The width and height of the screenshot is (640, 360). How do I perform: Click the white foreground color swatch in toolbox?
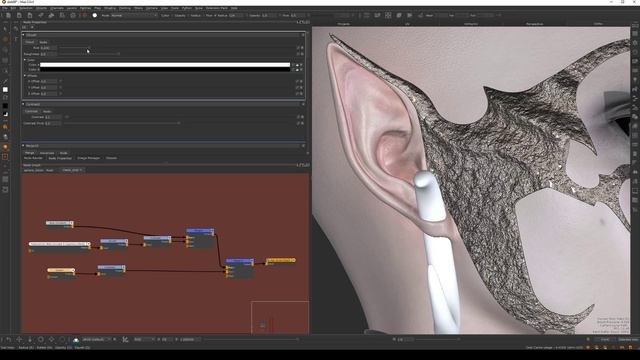5,90
